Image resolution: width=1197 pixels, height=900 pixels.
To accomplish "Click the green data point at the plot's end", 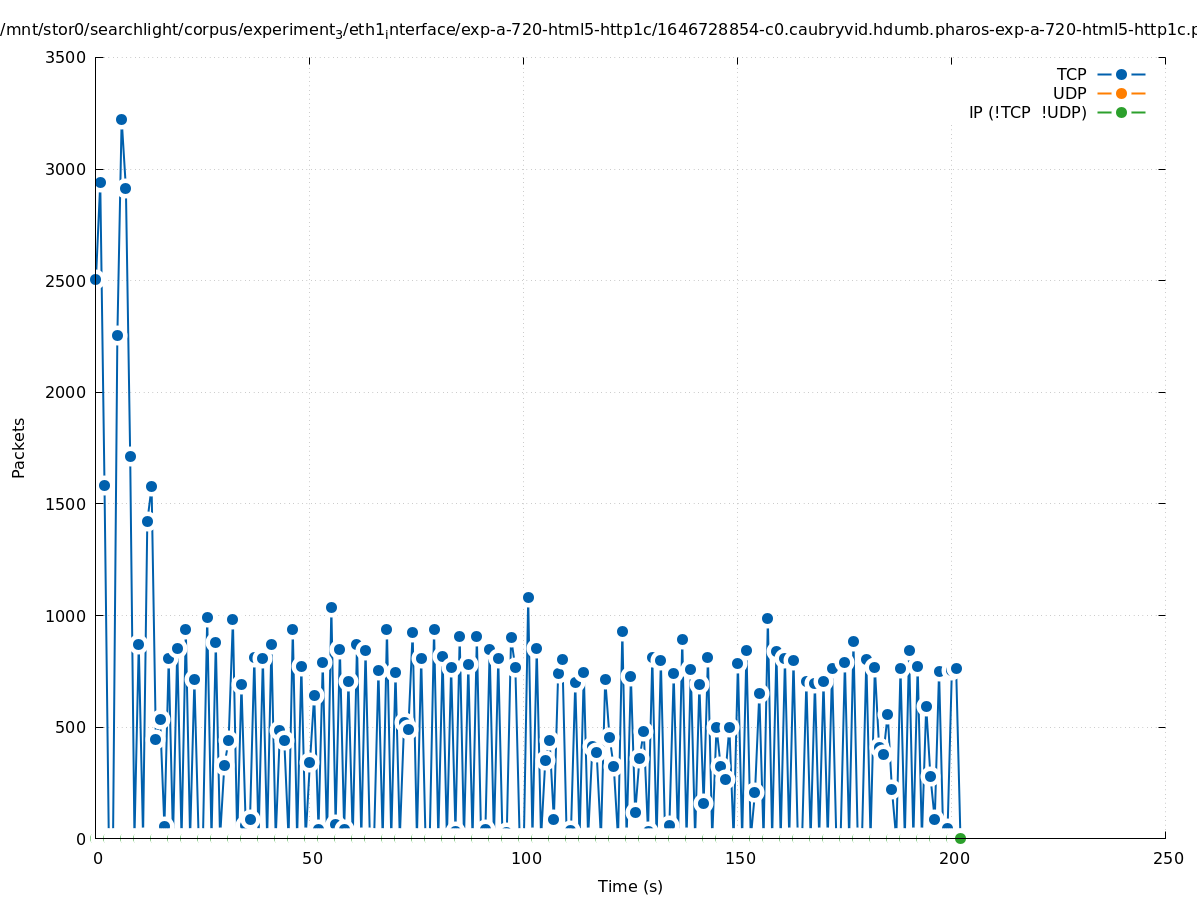I will [960, 838].
